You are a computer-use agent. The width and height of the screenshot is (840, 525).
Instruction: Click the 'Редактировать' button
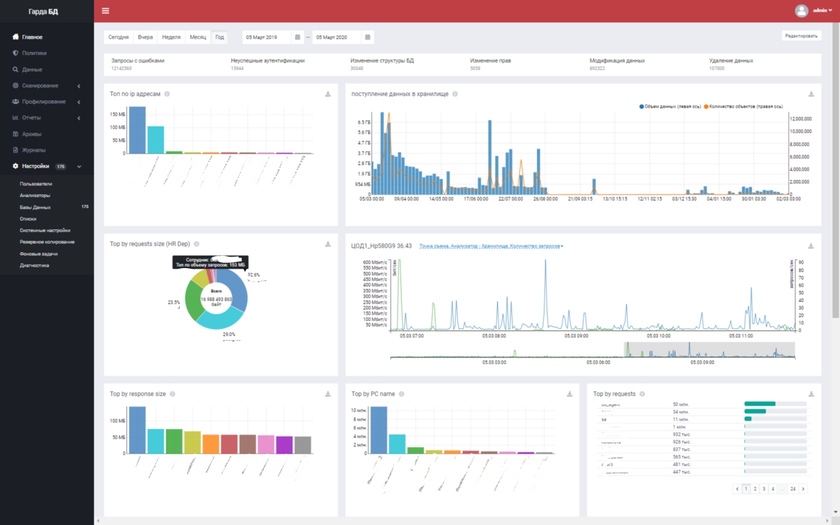point(806,36)
